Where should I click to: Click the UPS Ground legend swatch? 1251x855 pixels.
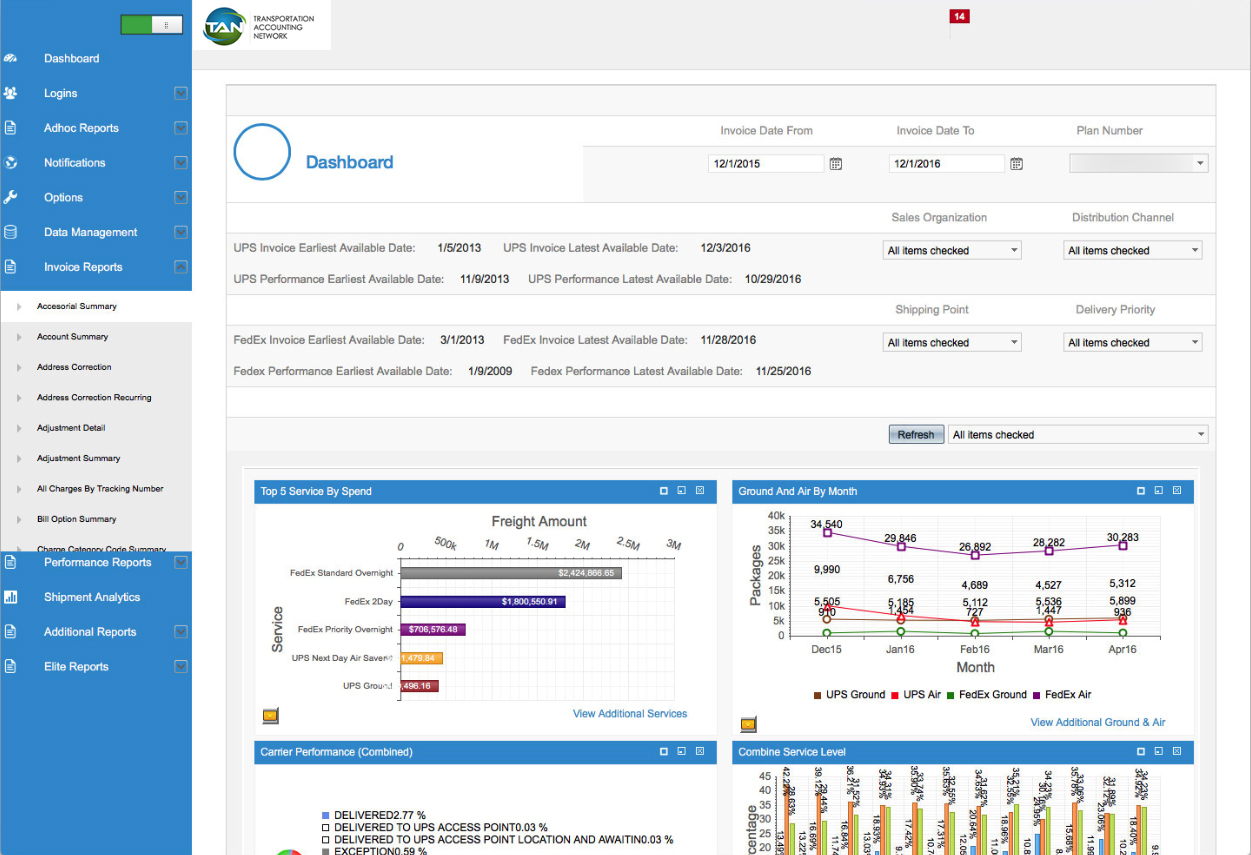click(x=818, y=695)
